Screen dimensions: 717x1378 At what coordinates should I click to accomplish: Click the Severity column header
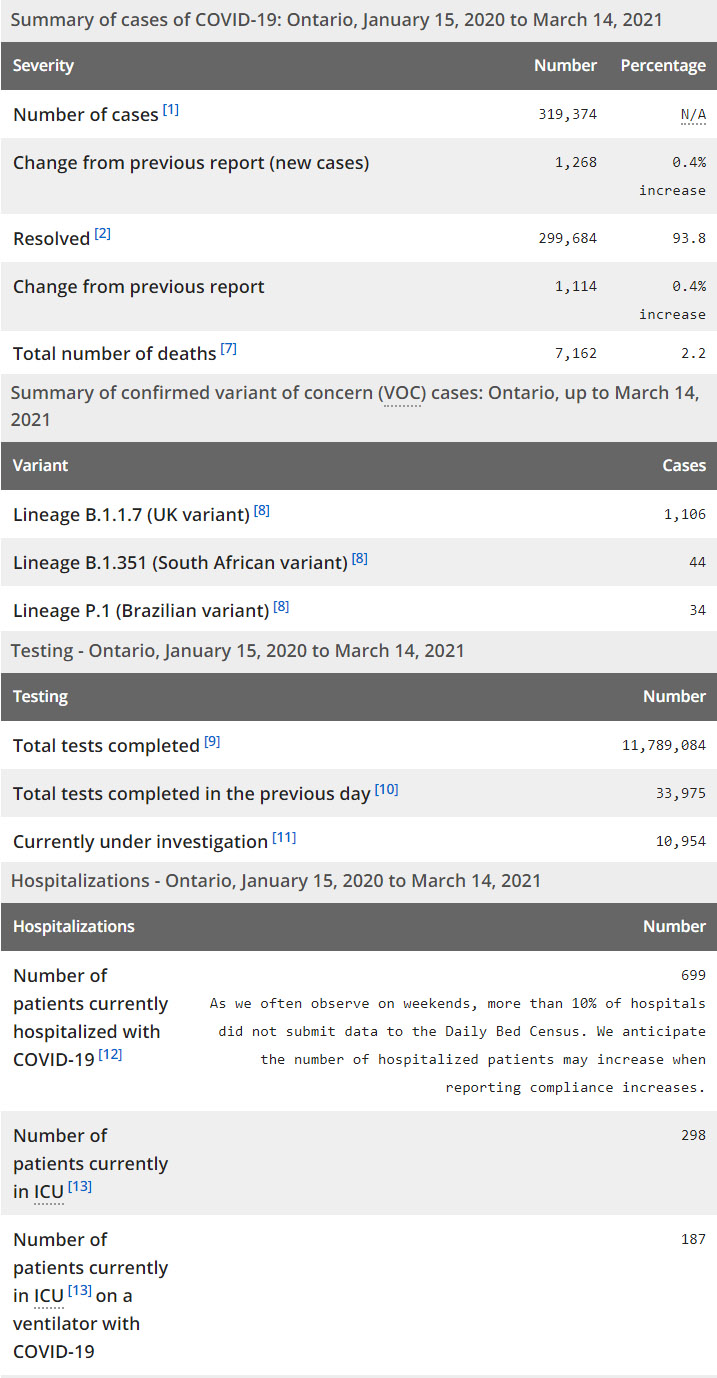pyautogui.click(x=44, y=66)
